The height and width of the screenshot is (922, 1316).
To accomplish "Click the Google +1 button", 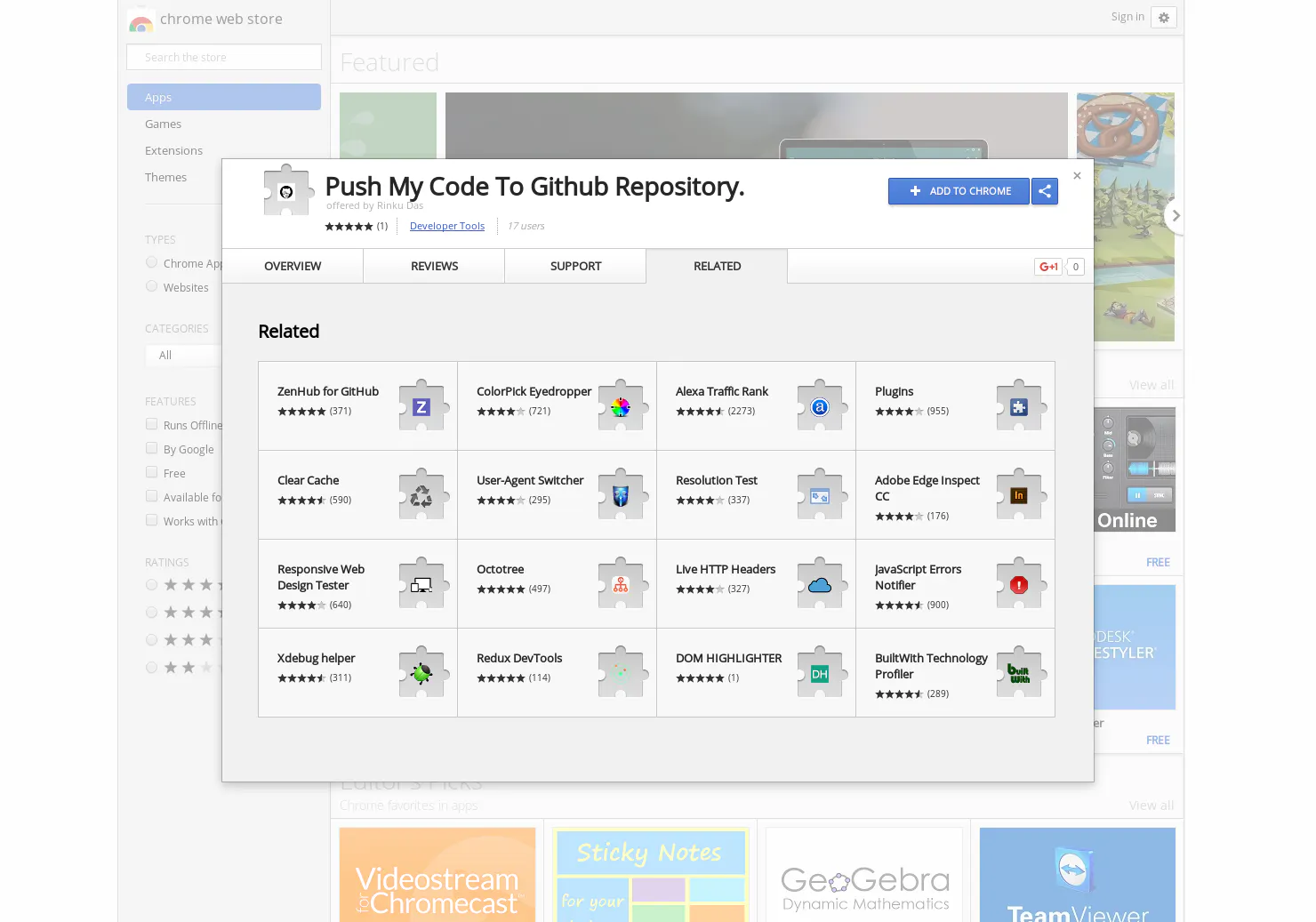I will click(x=1049, y=267).
